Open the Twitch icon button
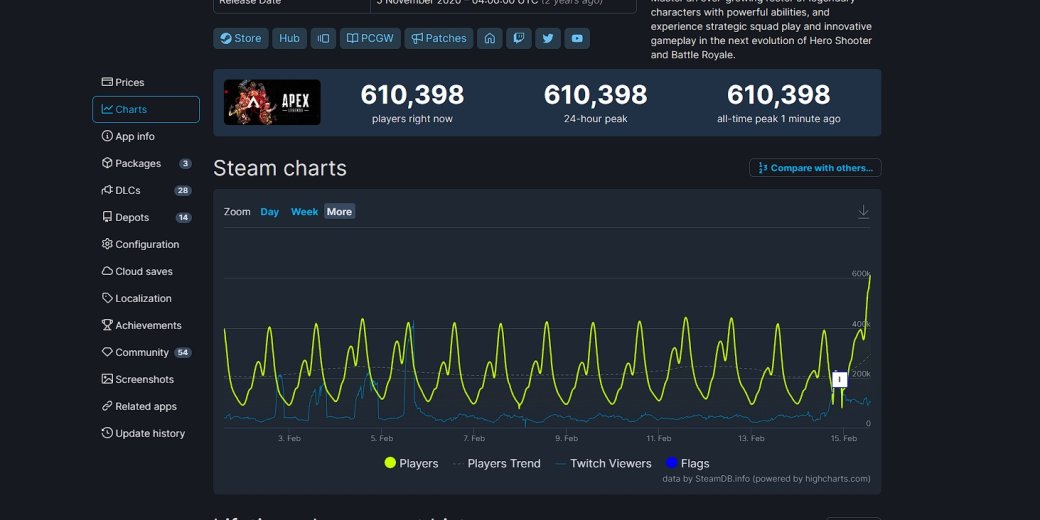 [519, 38]
